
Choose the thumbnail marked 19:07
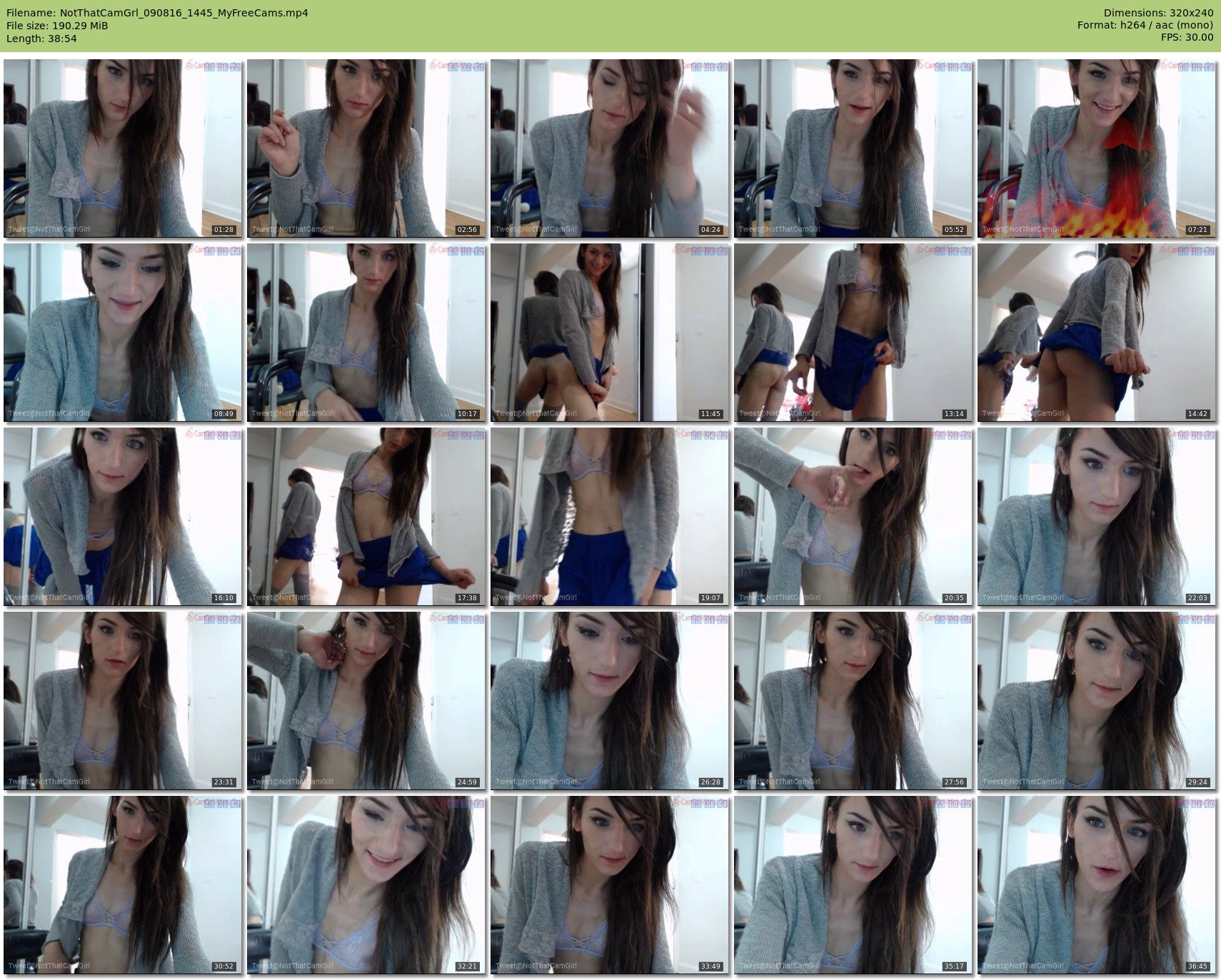610,517
